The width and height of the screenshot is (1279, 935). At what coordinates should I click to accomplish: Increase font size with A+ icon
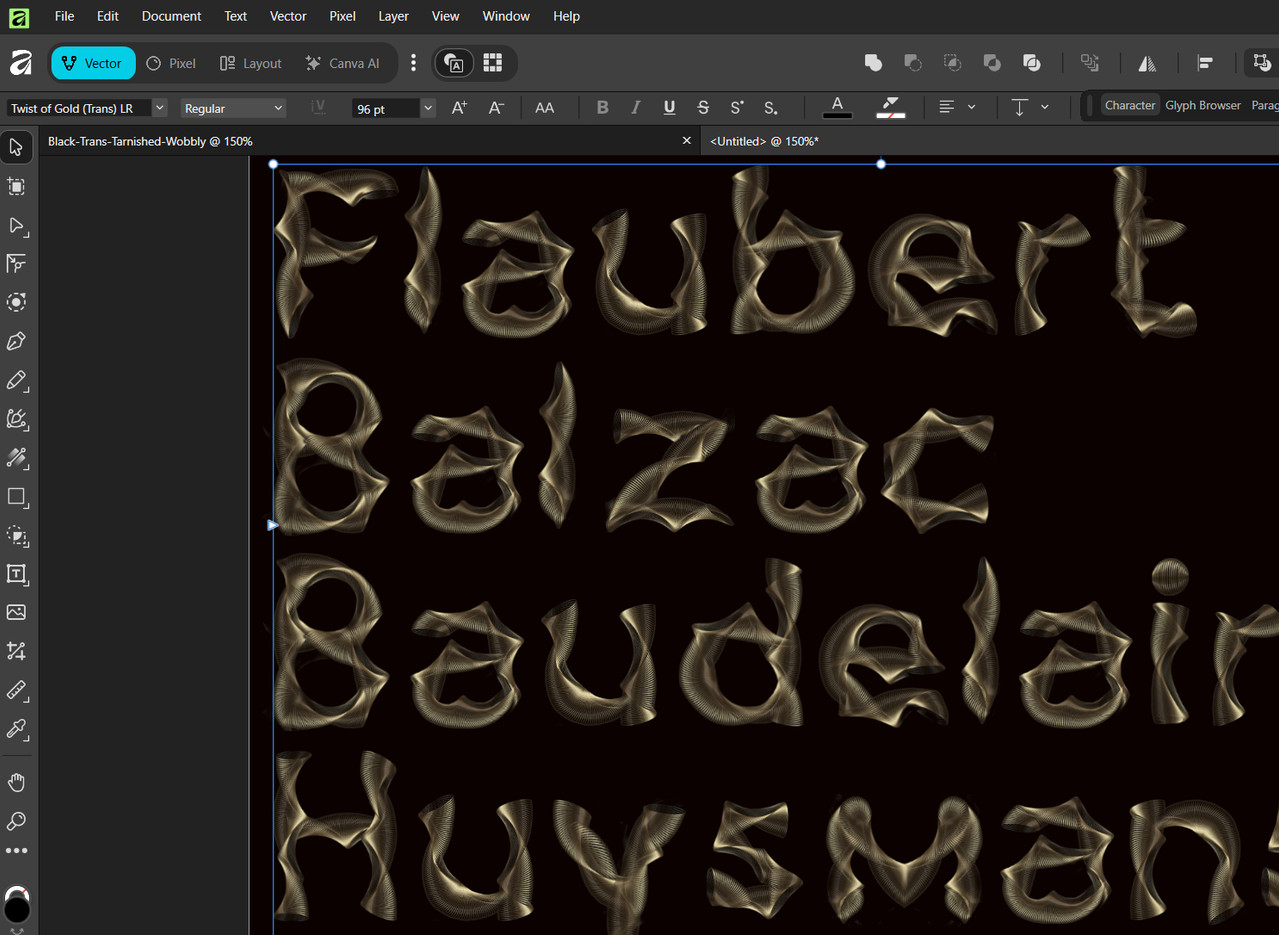click(460, 108)
